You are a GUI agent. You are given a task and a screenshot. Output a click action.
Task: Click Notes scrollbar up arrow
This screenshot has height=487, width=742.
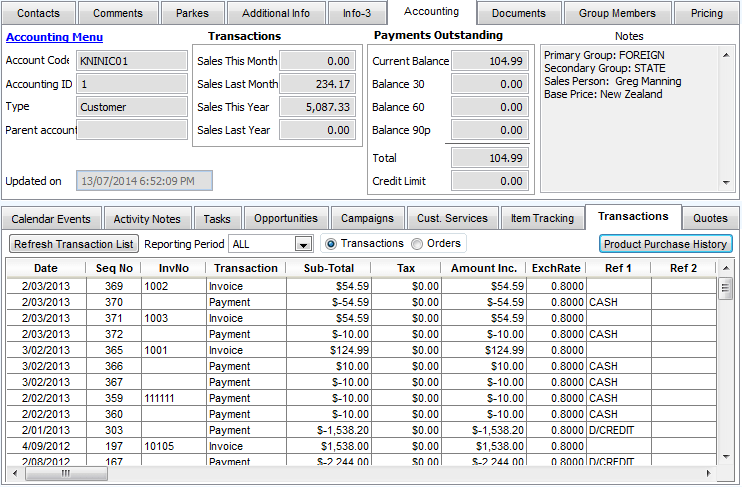click(x=726, y=55)
